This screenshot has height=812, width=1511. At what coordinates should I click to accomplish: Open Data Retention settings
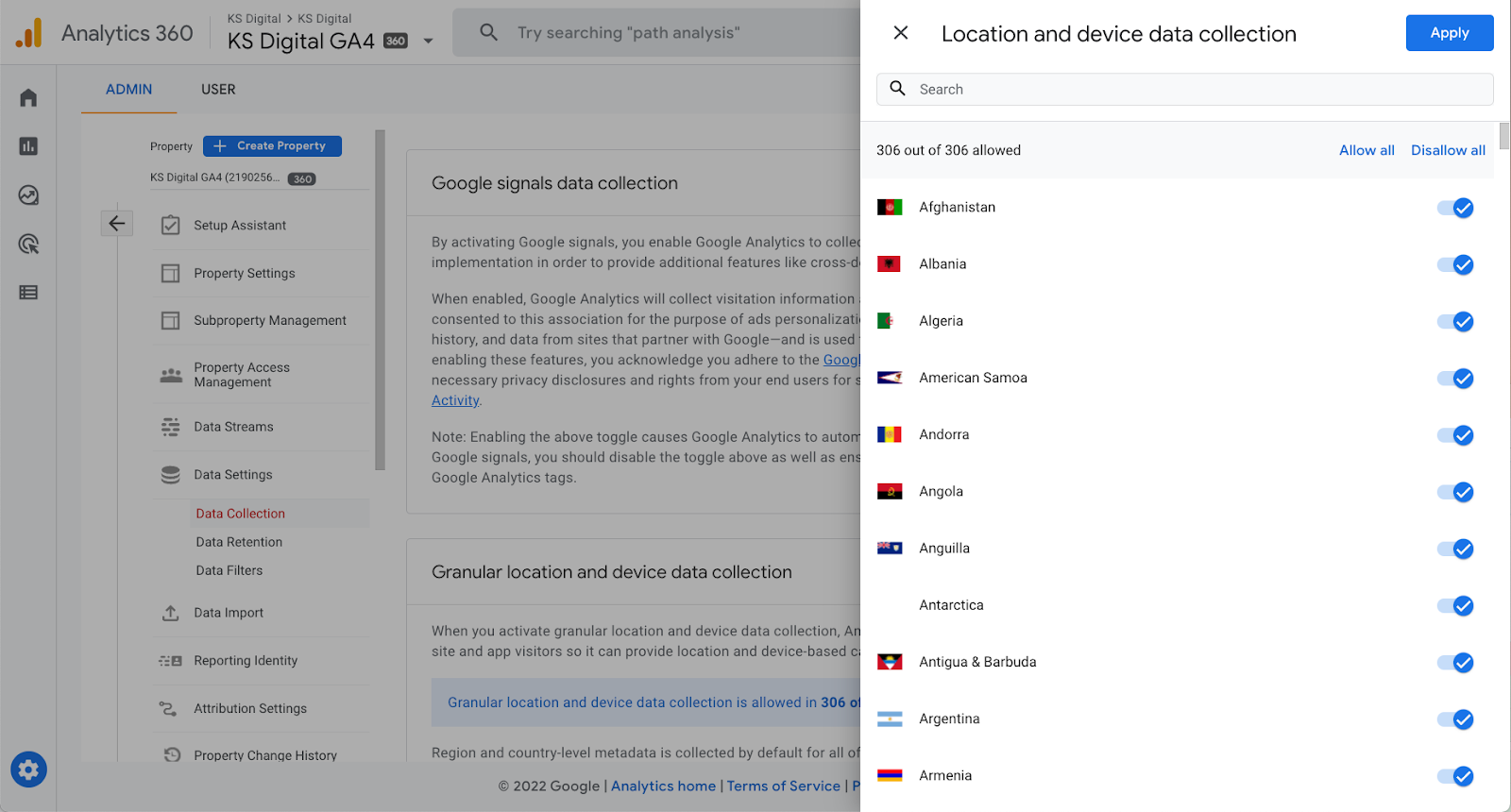click(240, 542)
